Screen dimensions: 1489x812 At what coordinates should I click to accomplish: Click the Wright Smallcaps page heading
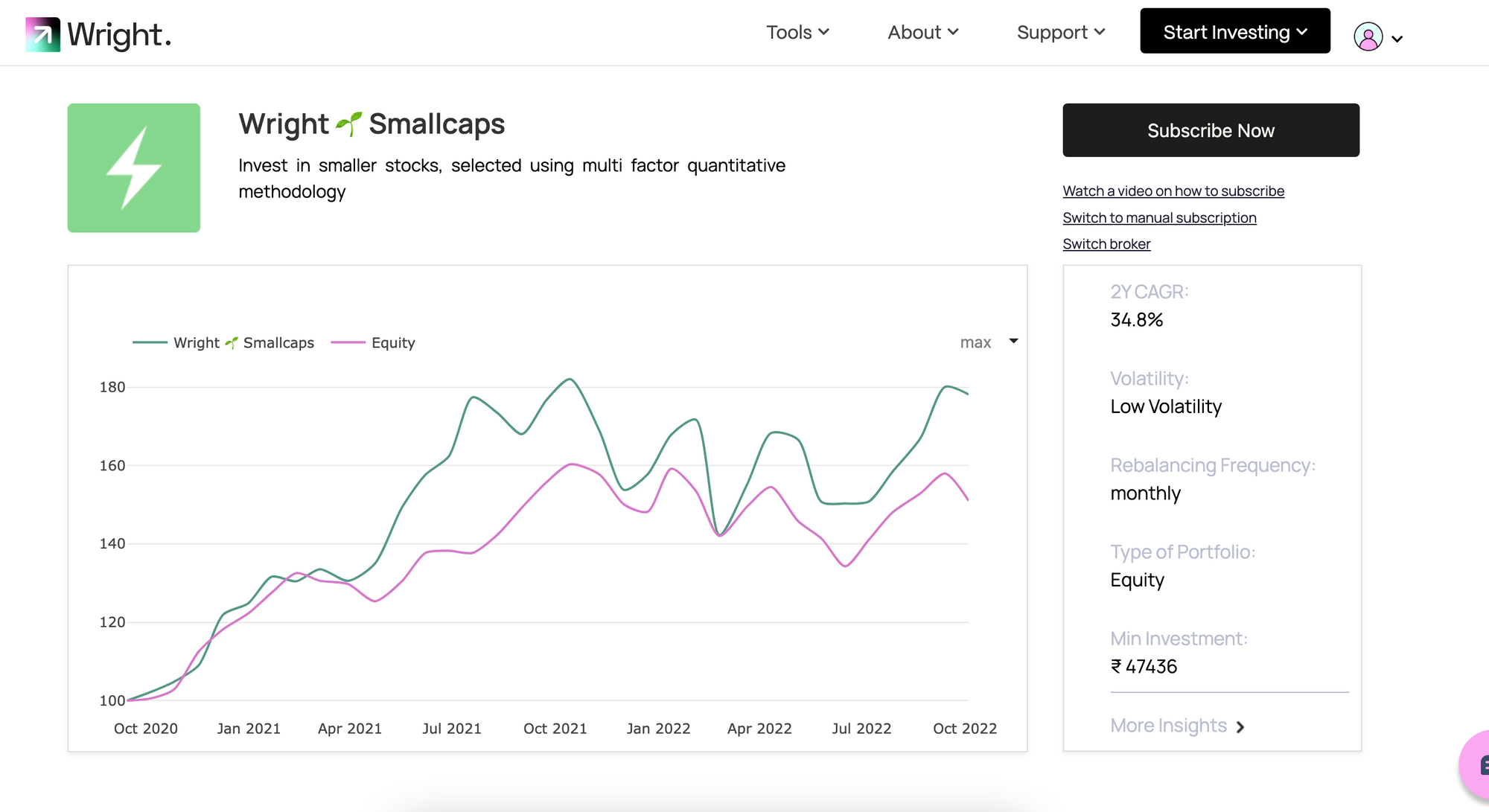coord(372,124)
